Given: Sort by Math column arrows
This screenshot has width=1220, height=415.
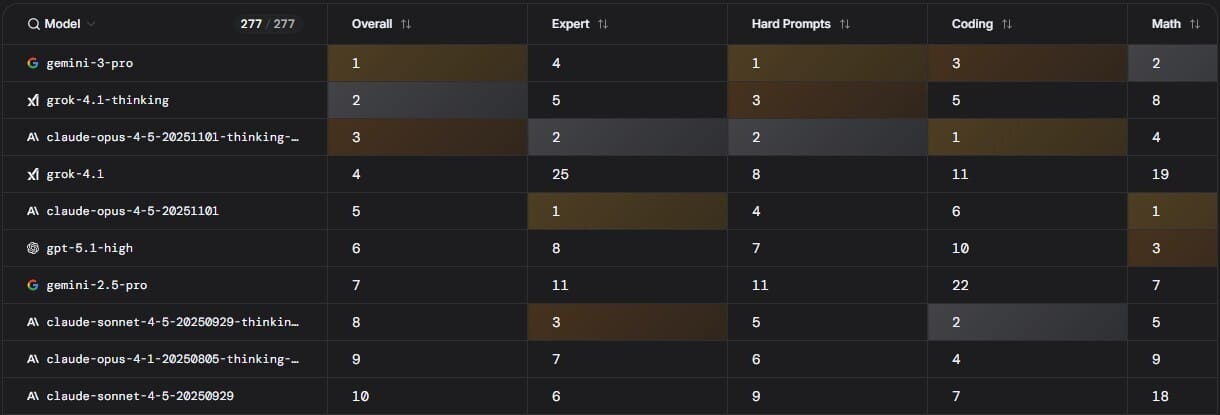Looking at the screenshot, I should pos(1194,24).
